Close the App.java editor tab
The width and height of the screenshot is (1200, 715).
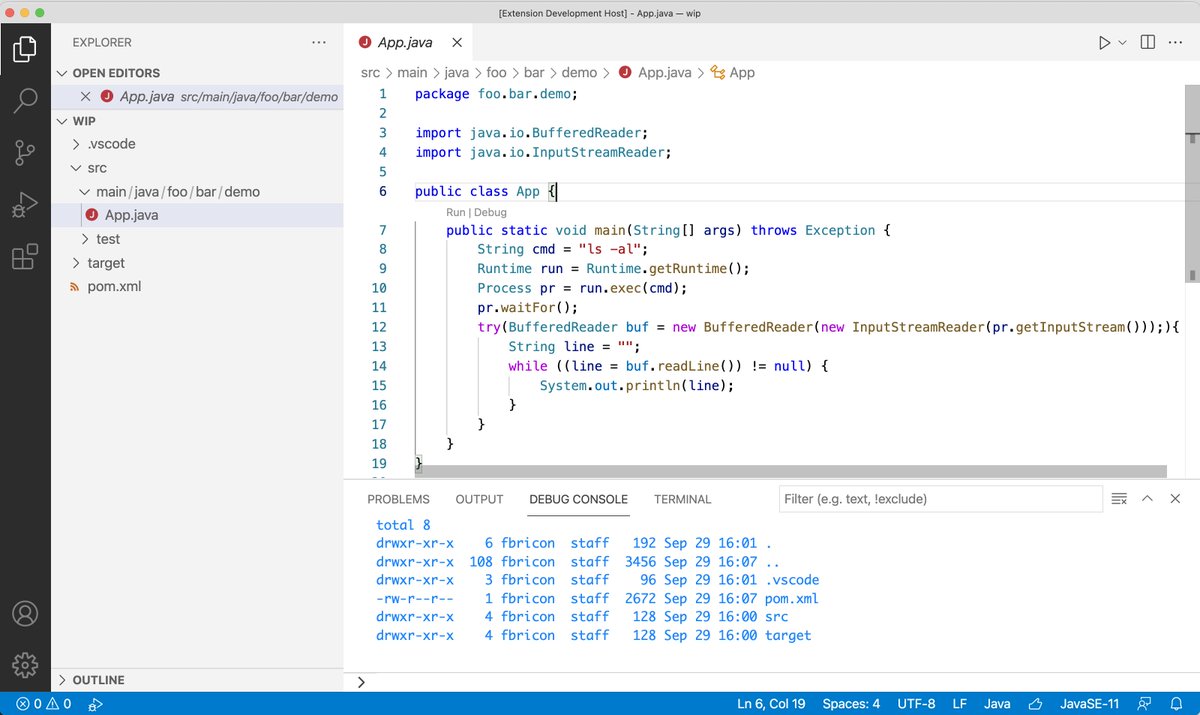coord(457,43)
